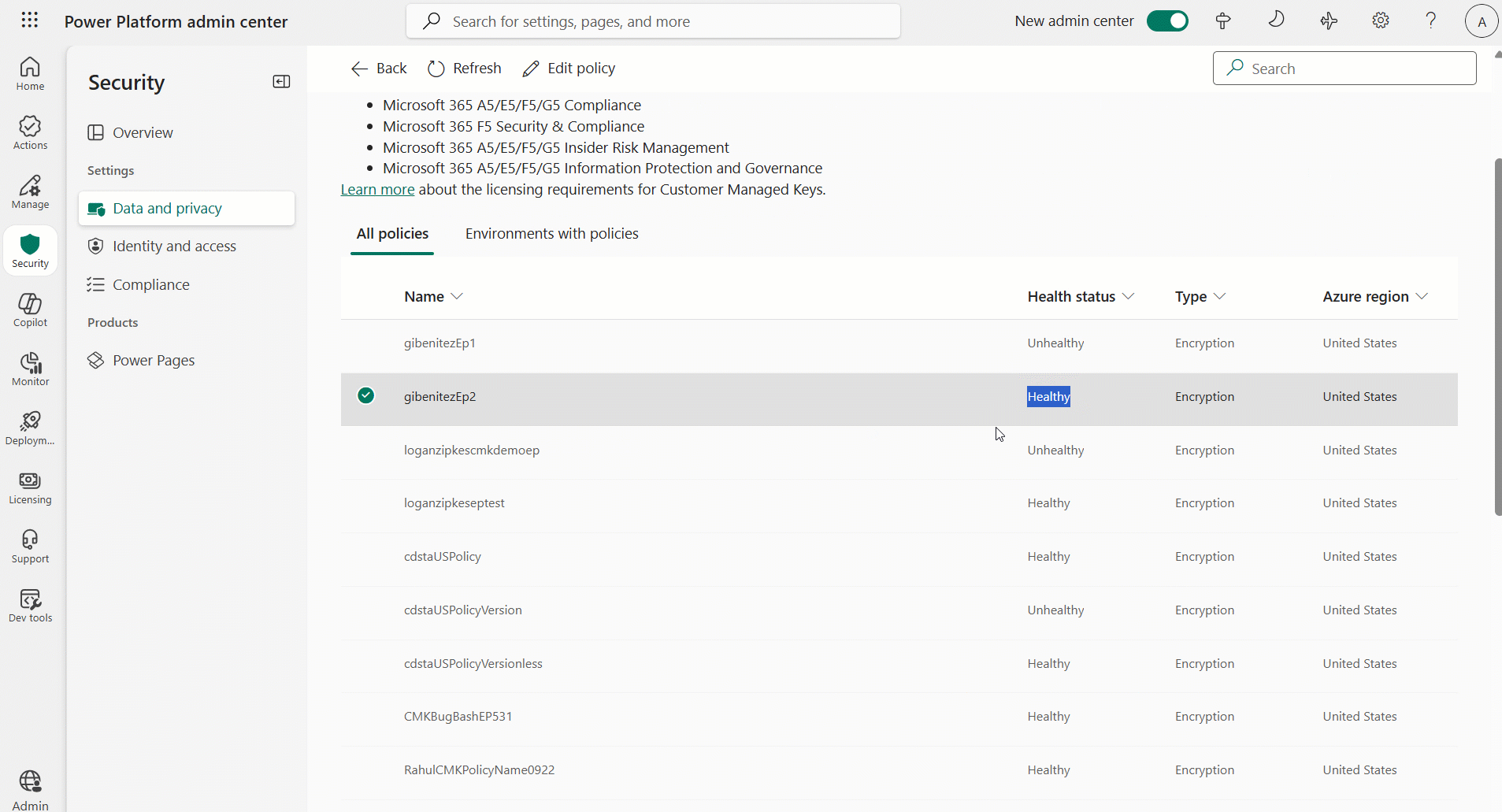Click the Edit policy button
Viewport: 1502px width, 812px height.
coord(569,69)
